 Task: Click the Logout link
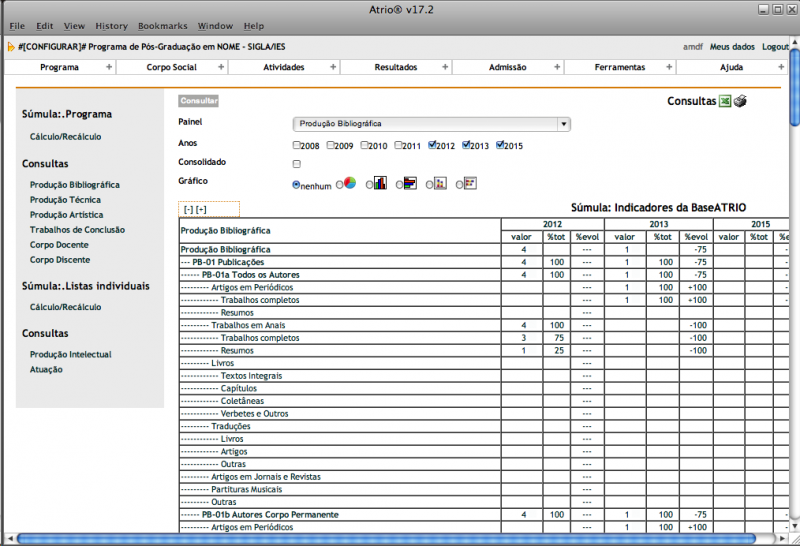point(775,47)
